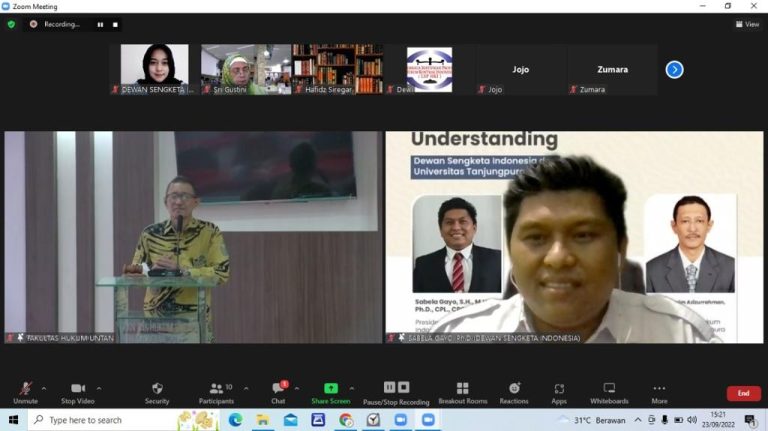Open Whiteboards
Screen dimensions: 768x431
pyautogui.click(x=609, y=388)
